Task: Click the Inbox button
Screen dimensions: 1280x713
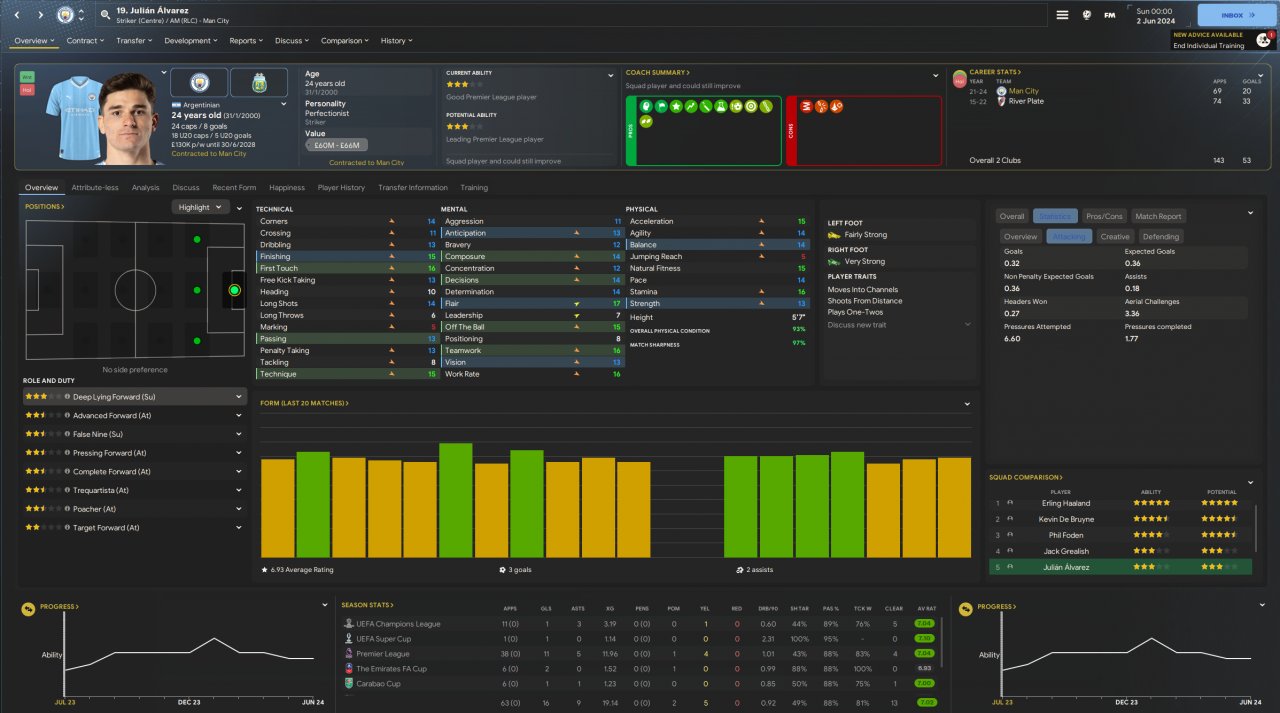Action: pyautogui.click(x=1232, y=15)
